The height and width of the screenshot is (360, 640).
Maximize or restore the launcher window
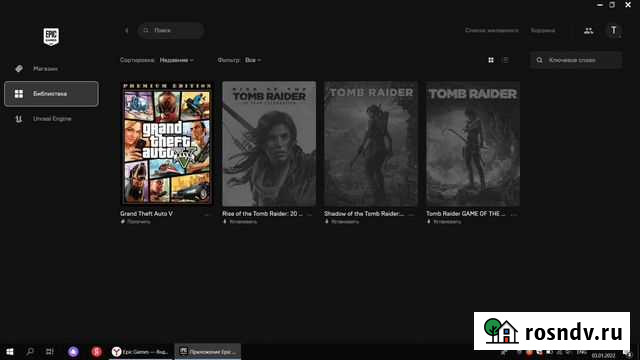612,5
